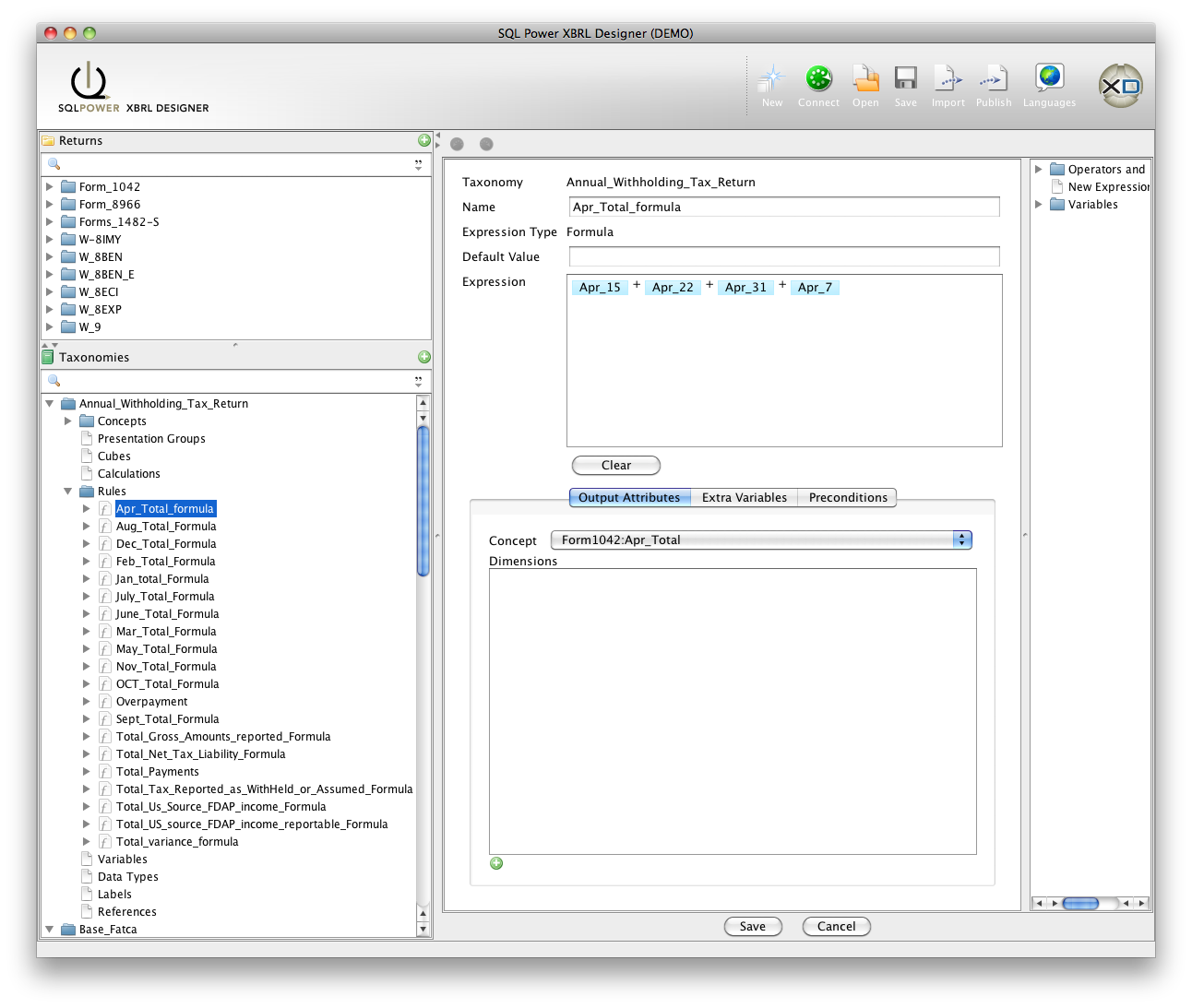This screenshot has height=1008, width=1192.
Task: Click the Overpayment formula icon
Action: pos(105,702)
